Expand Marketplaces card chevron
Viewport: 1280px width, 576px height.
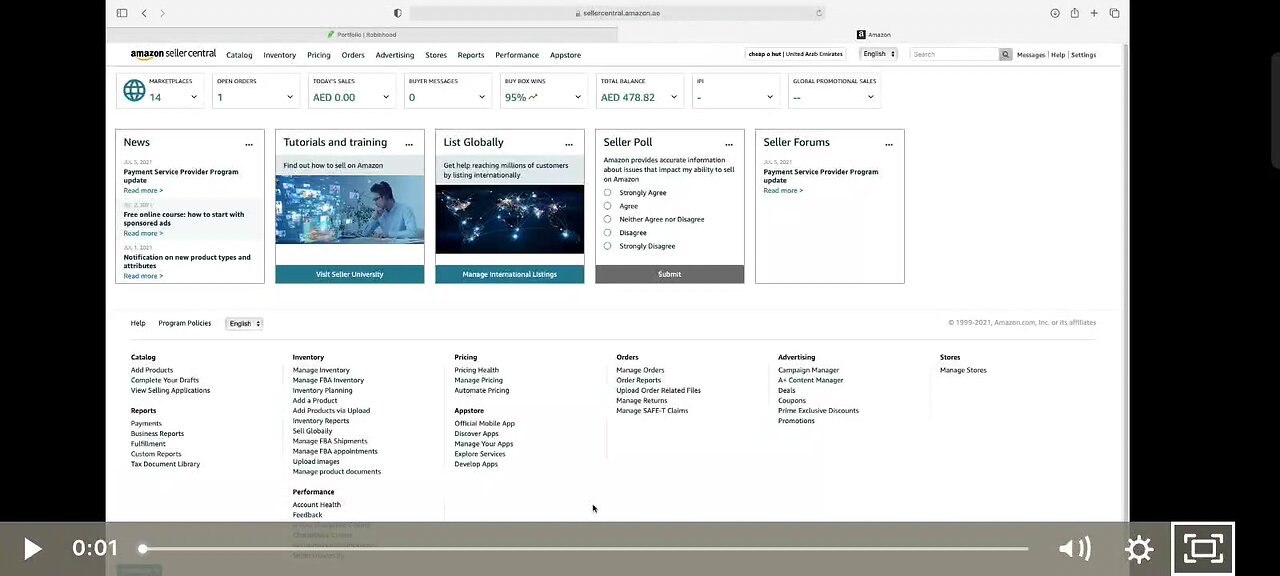pyautogui.click(x=193, y=97)
